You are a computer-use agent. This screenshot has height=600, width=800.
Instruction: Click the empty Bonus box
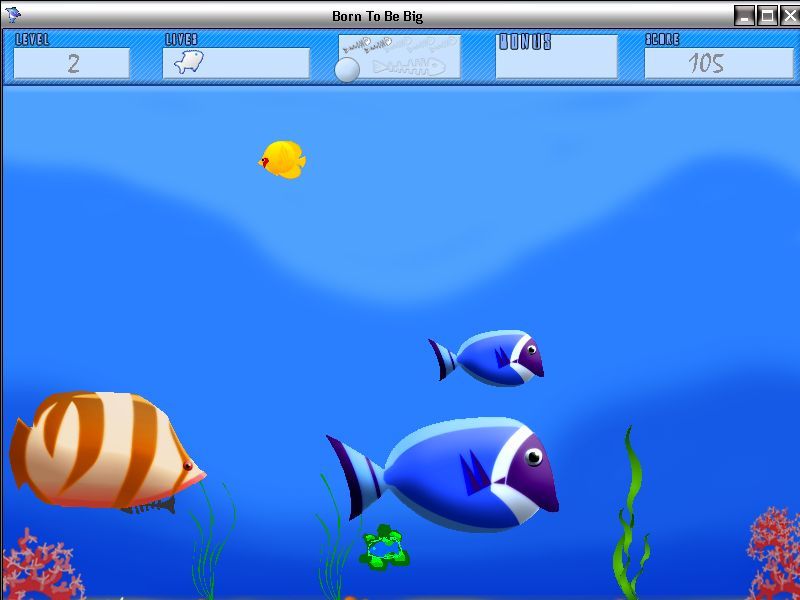[557, 57]
